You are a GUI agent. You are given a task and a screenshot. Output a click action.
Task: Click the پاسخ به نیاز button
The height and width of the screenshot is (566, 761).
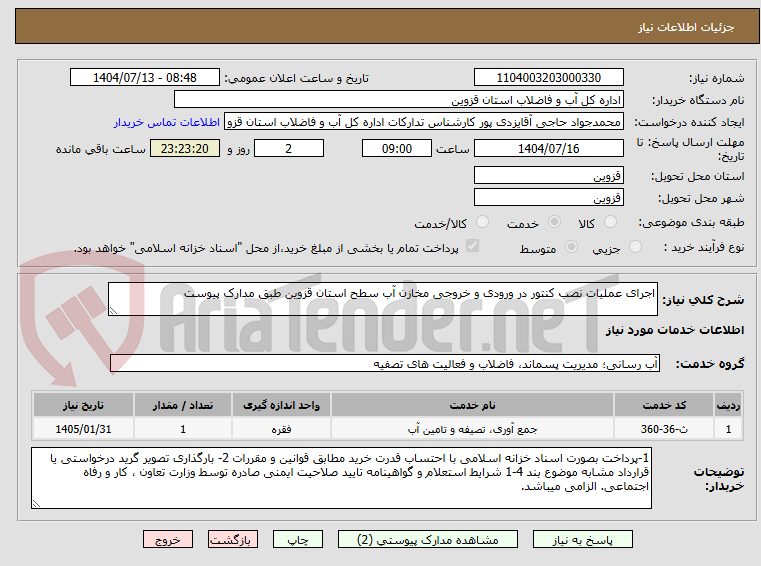[582, 539]
